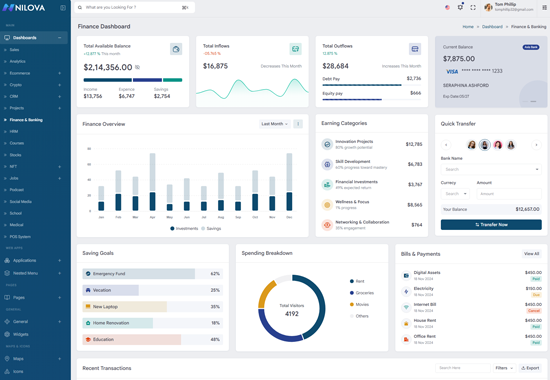Screen dimensions: 550x380
Task: Toggle the Movies legend in Spending Breakdown
Action: pyautogui.click(x=359, y=304)
